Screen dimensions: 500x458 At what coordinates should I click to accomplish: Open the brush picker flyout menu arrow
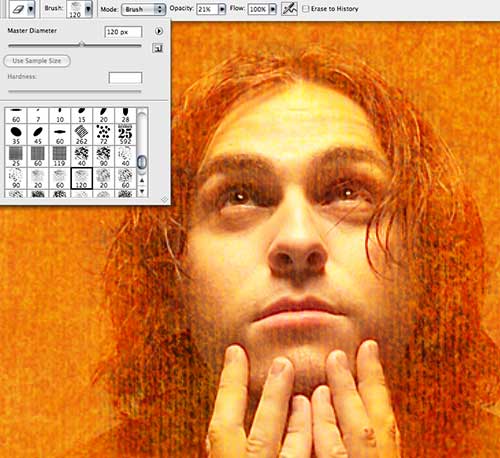tap(159, 31)
